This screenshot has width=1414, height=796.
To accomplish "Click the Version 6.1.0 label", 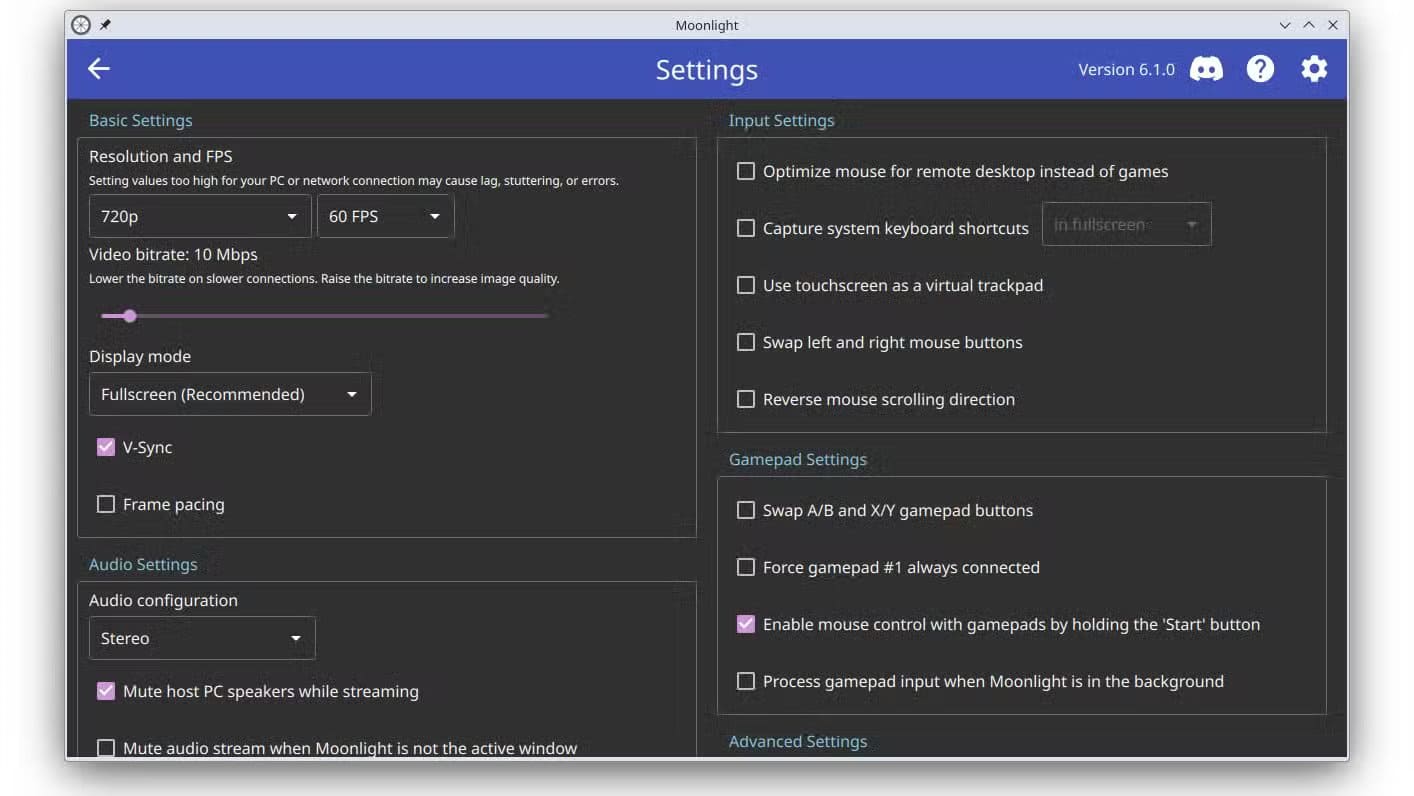I will point(1126,69).
